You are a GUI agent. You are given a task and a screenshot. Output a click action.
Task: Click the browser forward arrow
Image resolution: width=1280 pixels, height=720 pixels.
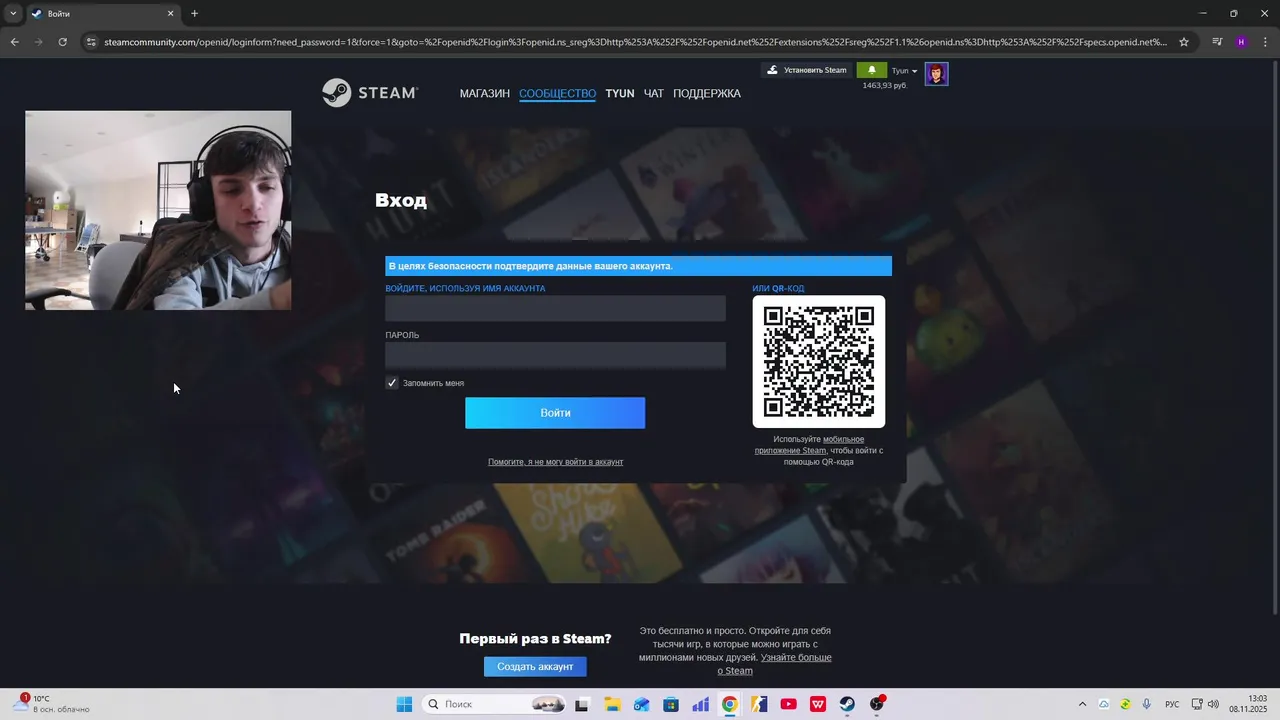click(x=38, y=42)
